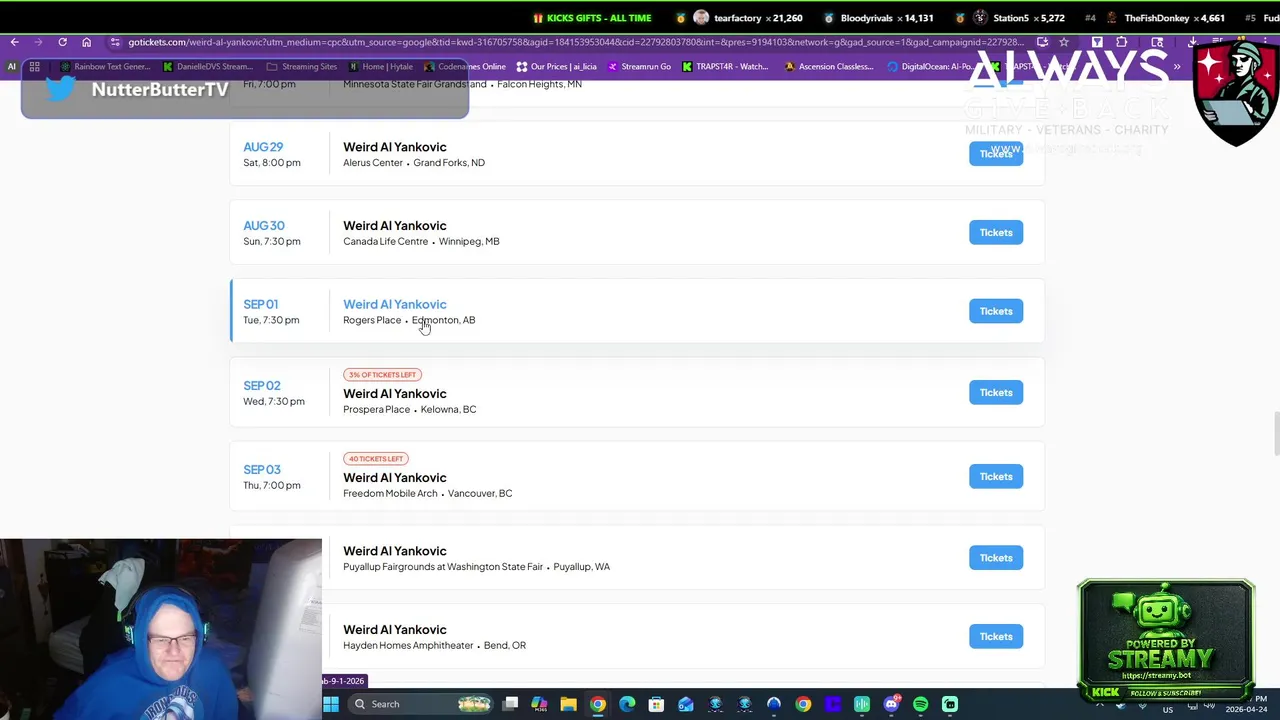The height and width of the screenshot is (720, 1280).
Task: Click the page vertical scrollbar thumb
Action: point(1276,432)
